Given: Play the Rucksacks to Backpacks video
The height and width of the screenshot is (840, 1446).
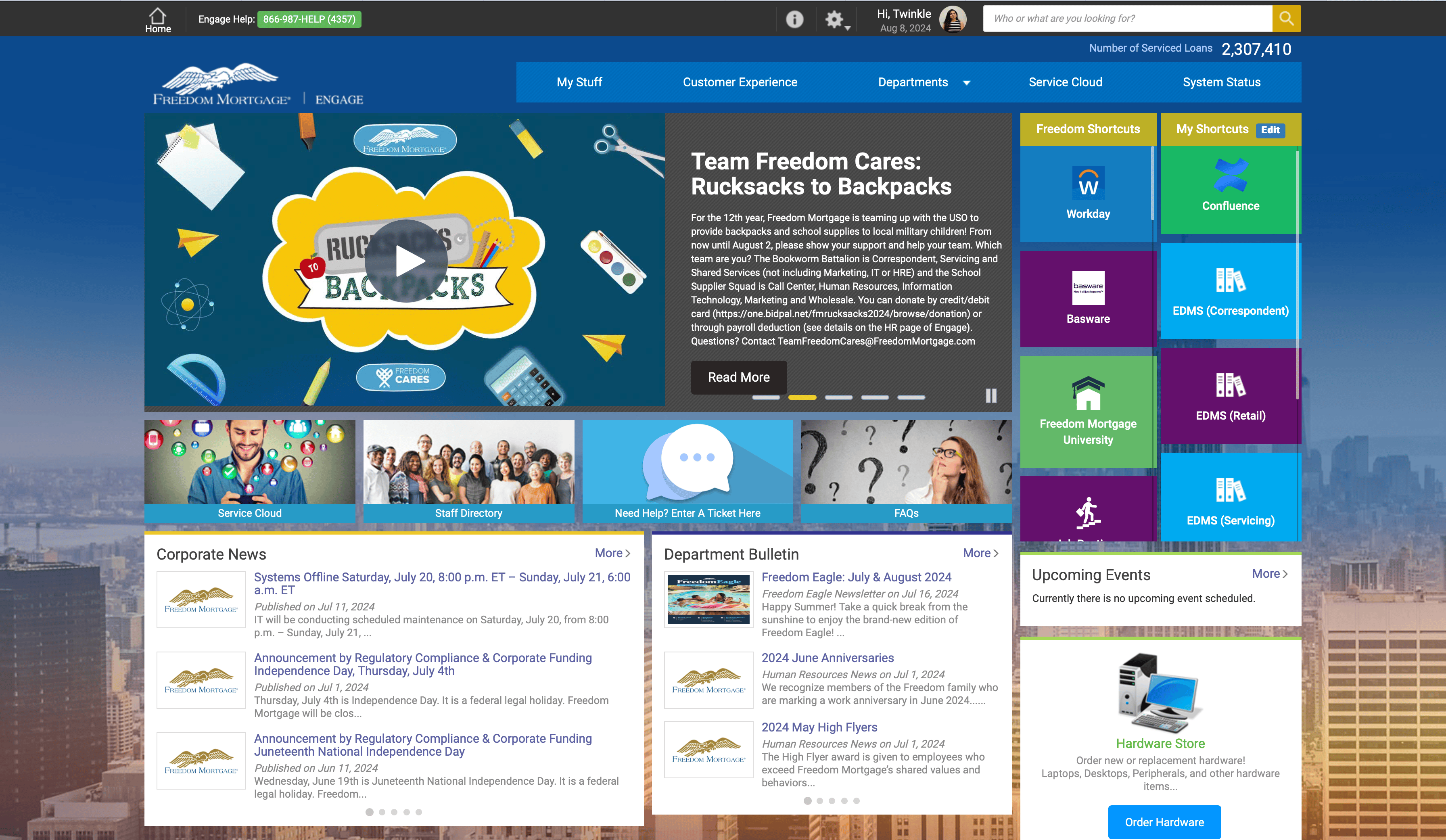Looking at the screenshot, I should tap(406, 261).
